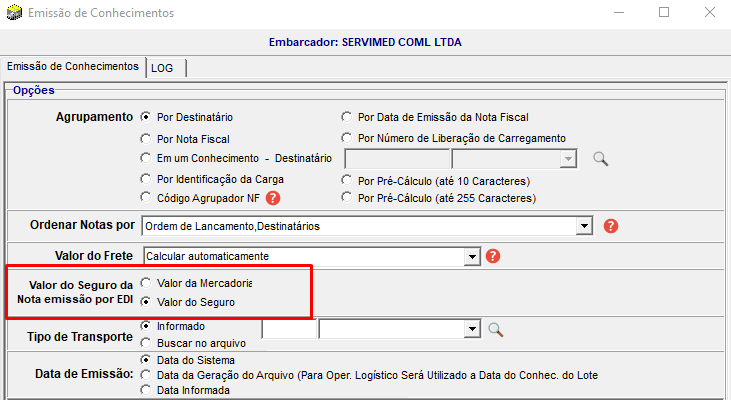
Task: Select Buscar no arquivo transport option
Action: pos(147,343)
